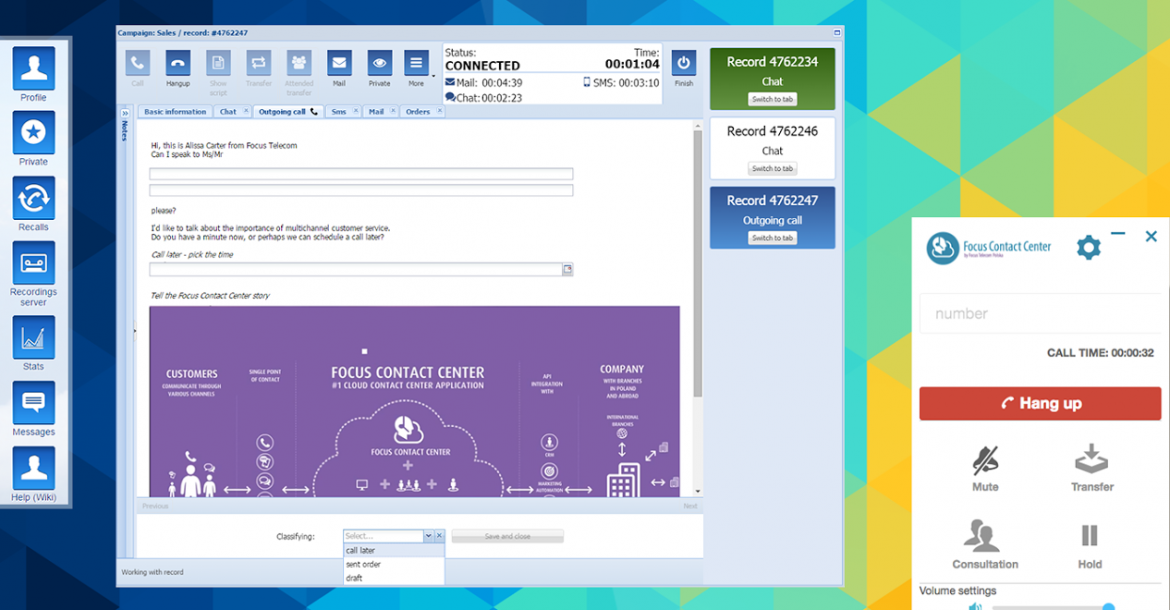Click the Call toolbar button
The height and width of the screenshot is (610, 1170).
137,63
